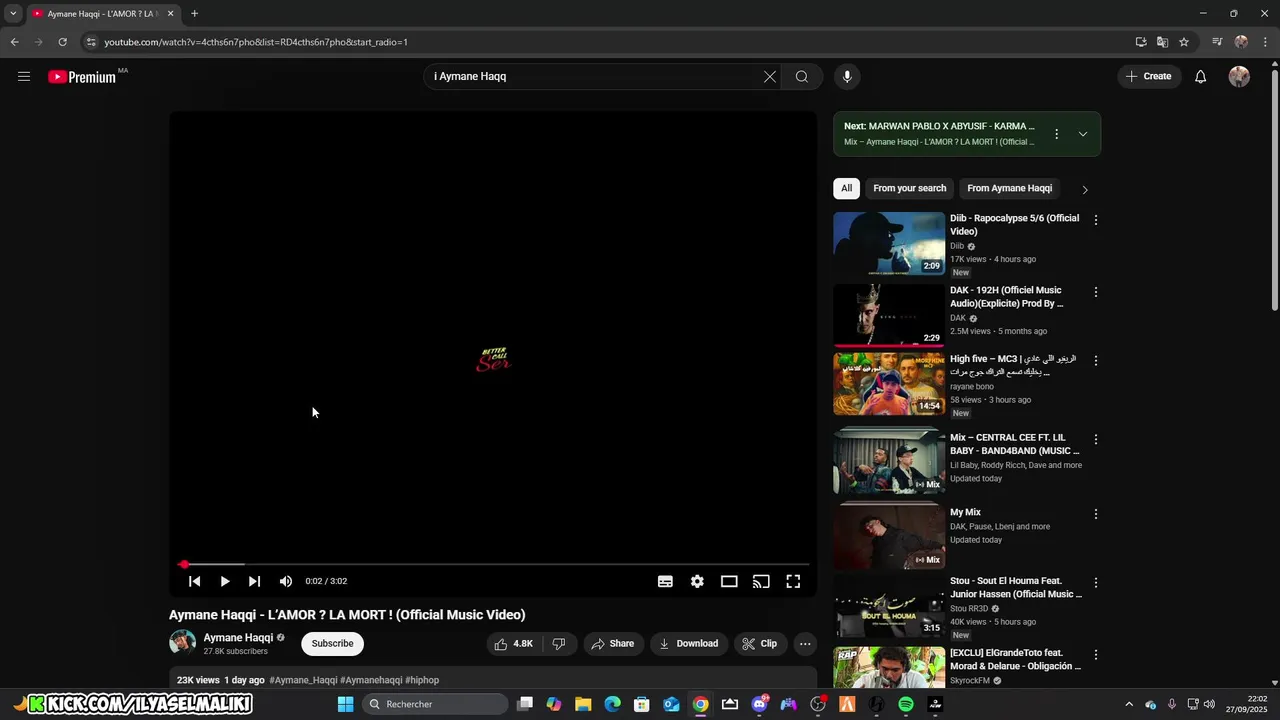Screen dimensions: 1280x720
Task: Share the video
Action: pos(613,644)
